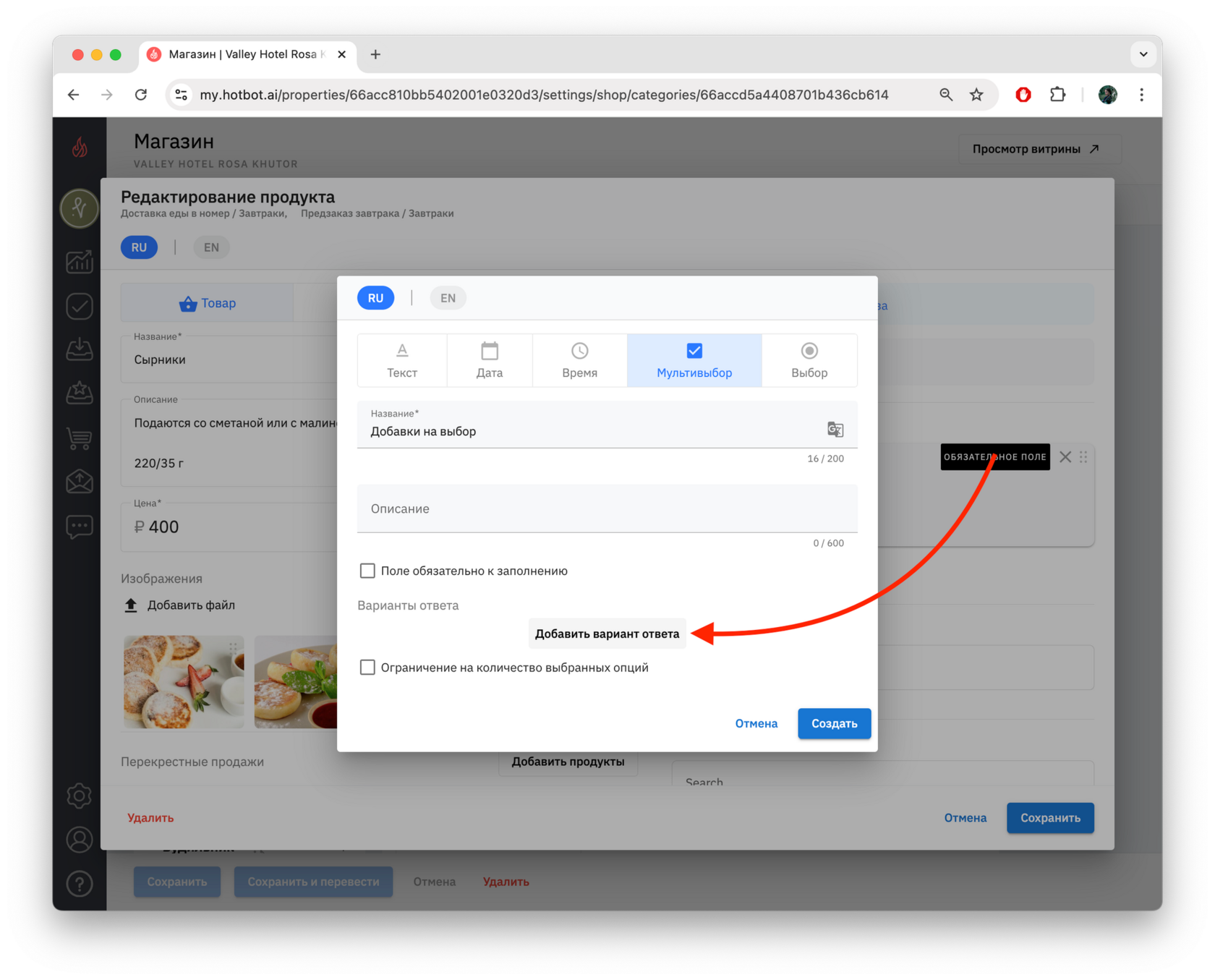Screen dimensions: 1215x980
Task: Expand the browser tab search dropdown
Action: point(1143,54)
